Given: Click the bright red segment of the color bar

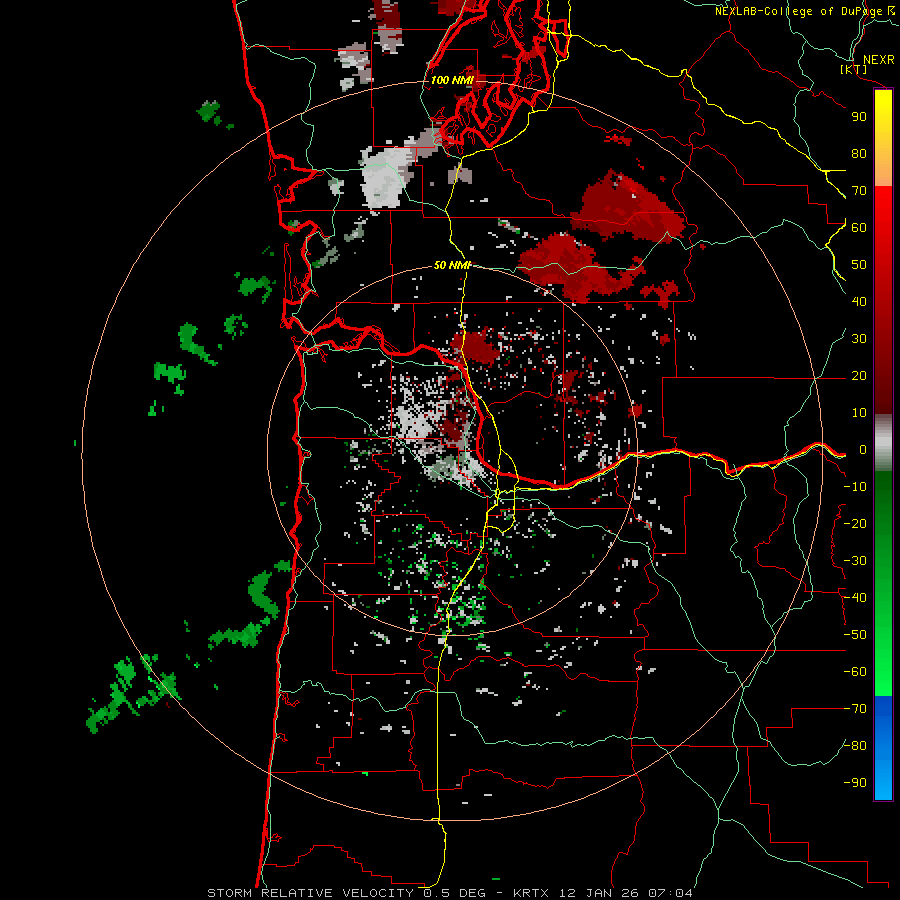Looking at the screenshot, I should pos(883,218).
